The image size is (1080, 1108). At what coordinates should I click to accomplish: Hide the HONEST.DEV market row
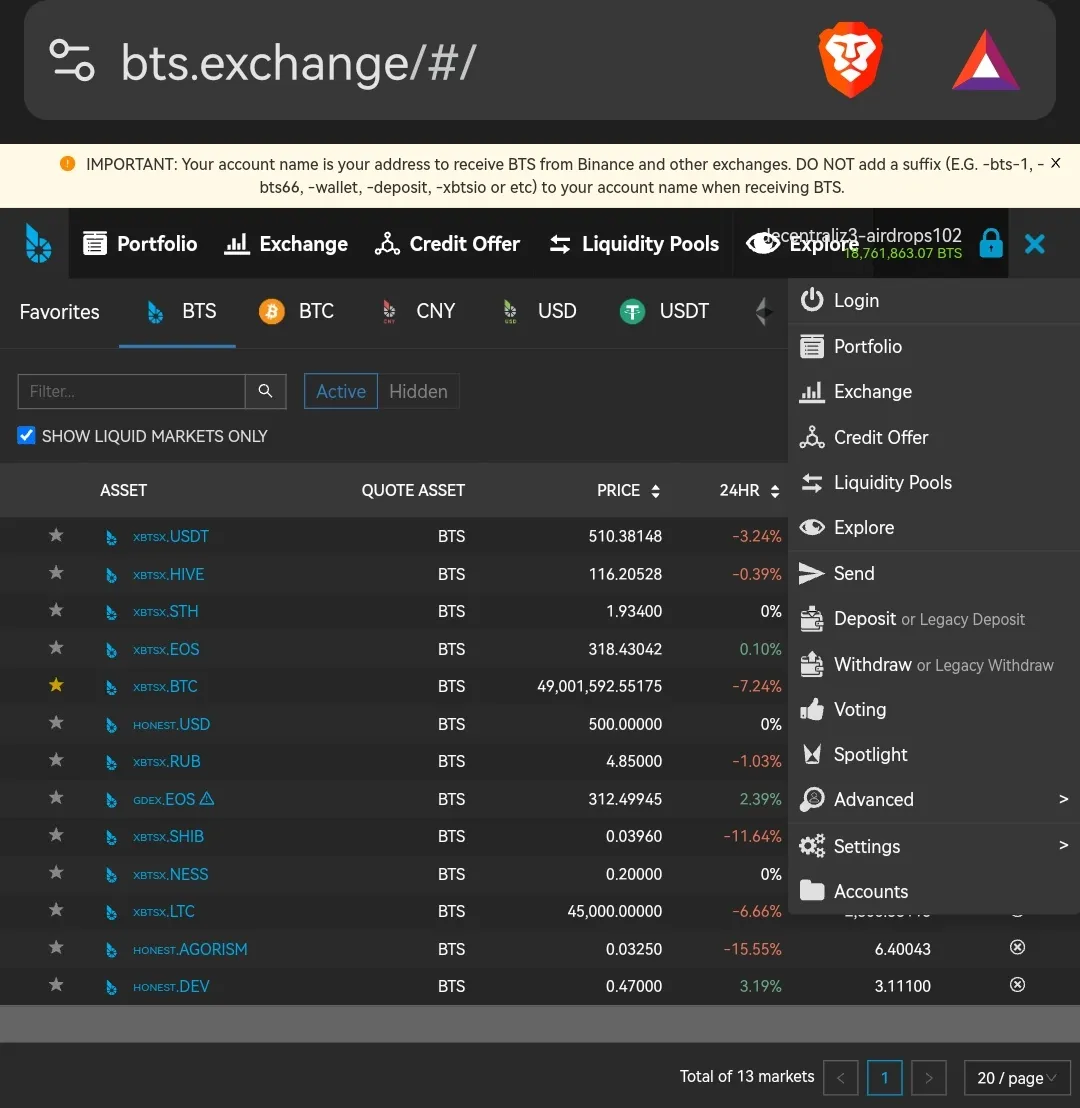pyautogui.click(x=1017, y=985)
